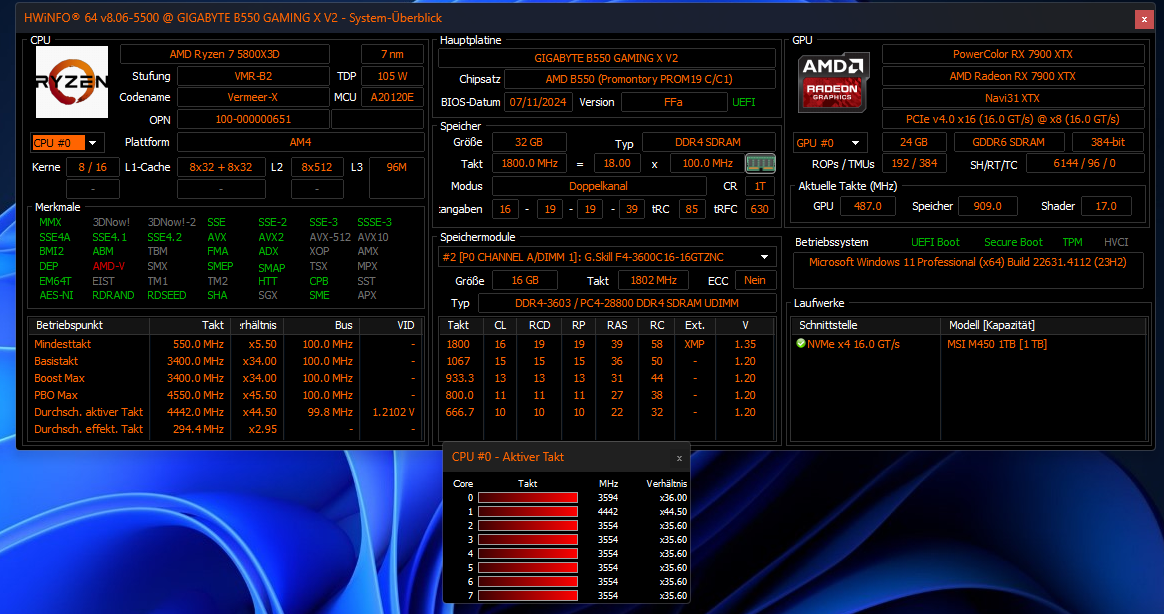Screen dimensions: 1164x614
Task: Click the green UEFI label beside BIOS version
Action: pos(744,102)
